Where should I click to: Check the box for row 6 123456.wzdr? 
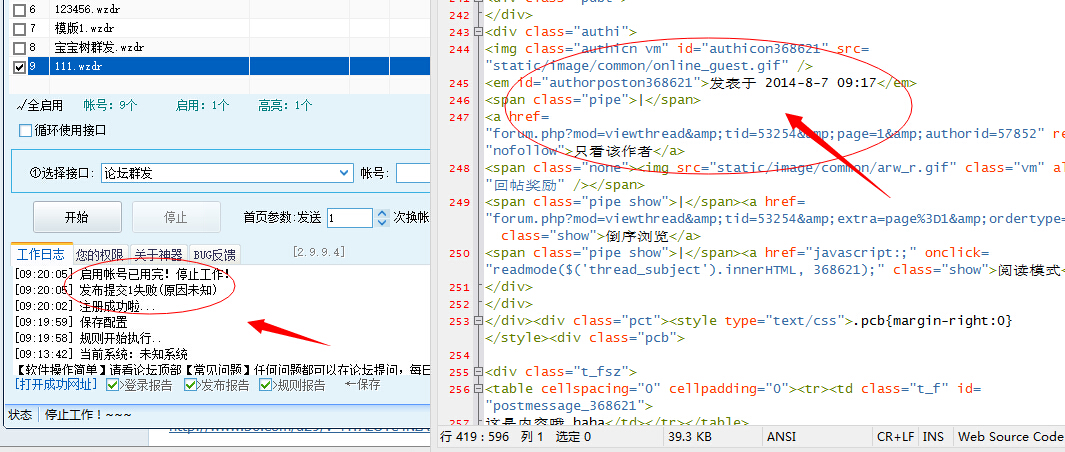click(x=19, y=9)
